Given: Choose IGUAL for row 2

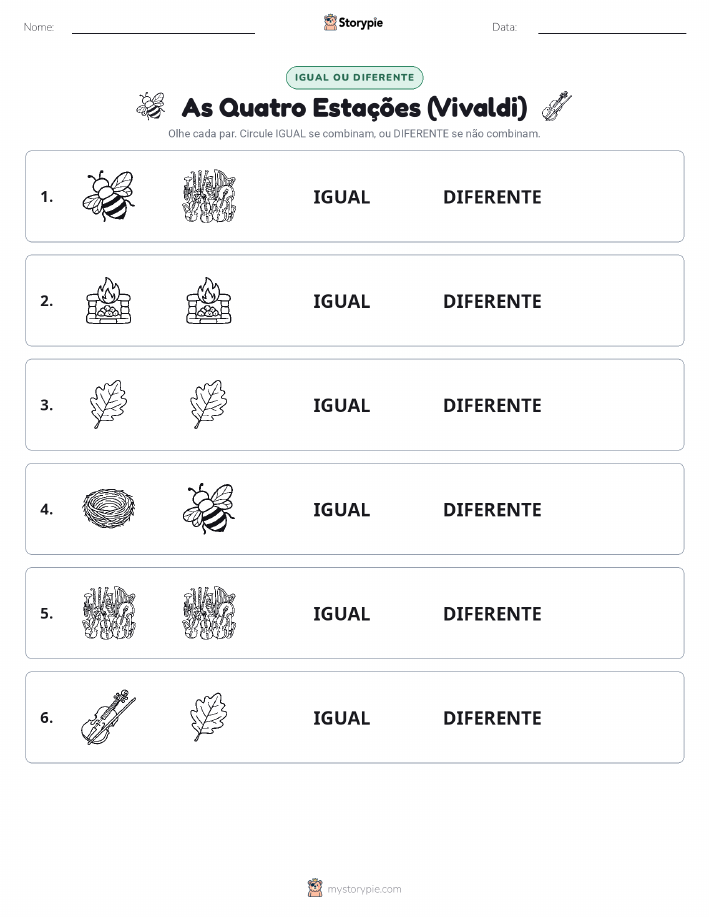Looking at the screenshot, I should coord(342,301).
